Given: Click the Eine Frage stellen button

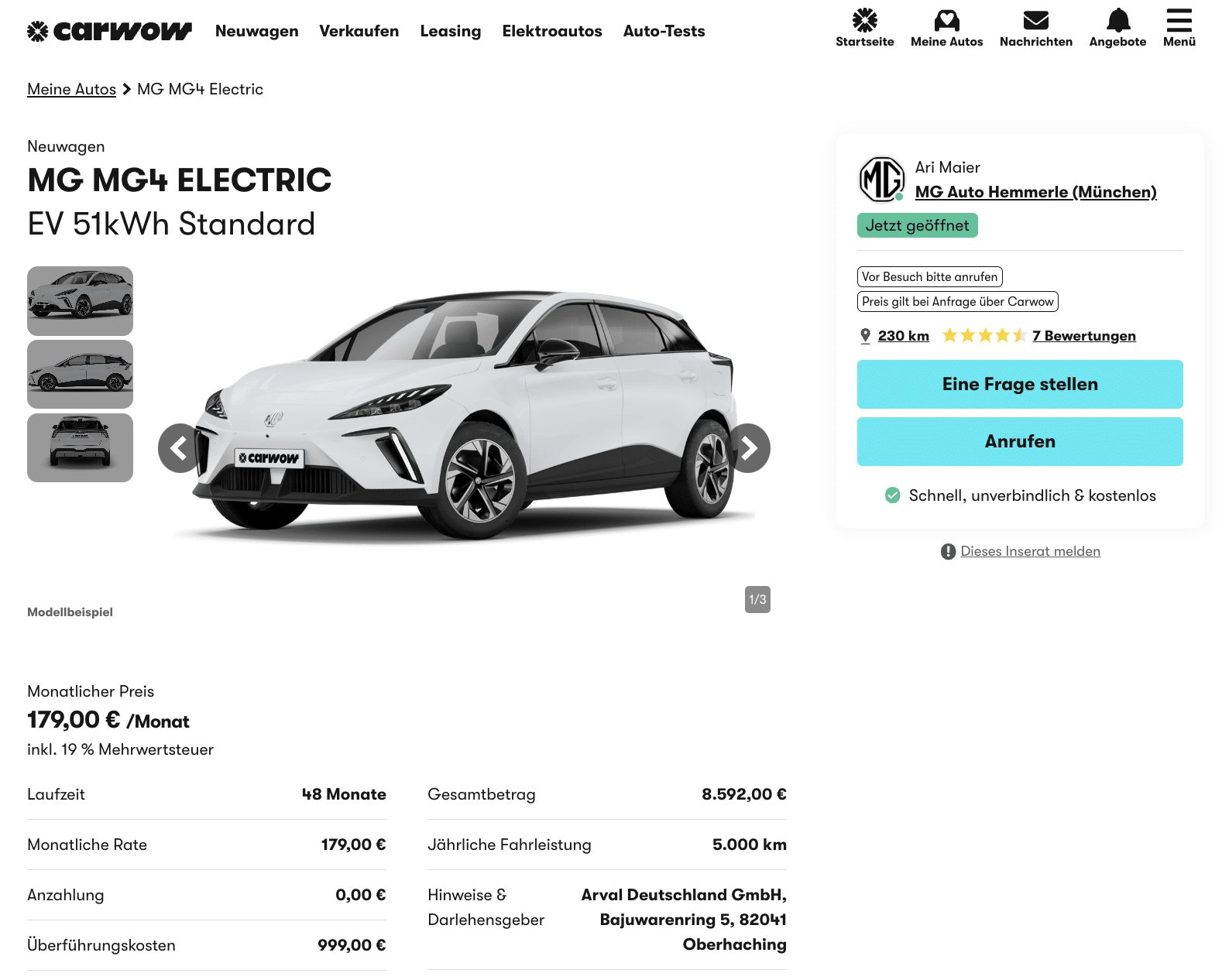Looking at the screenshot, I should click(x=1020, y=384).
